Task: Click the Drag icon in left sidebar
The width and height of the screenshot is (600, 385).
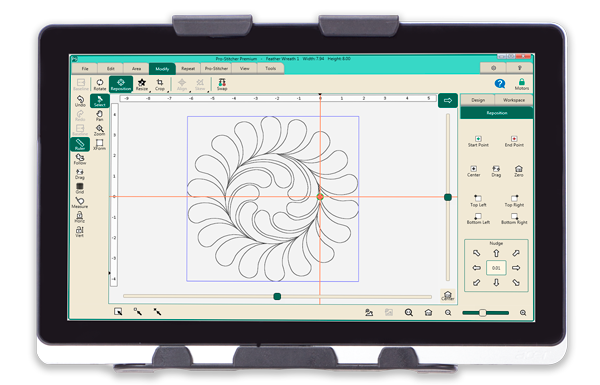Action: pyautogui.click(x=80, y=174)
